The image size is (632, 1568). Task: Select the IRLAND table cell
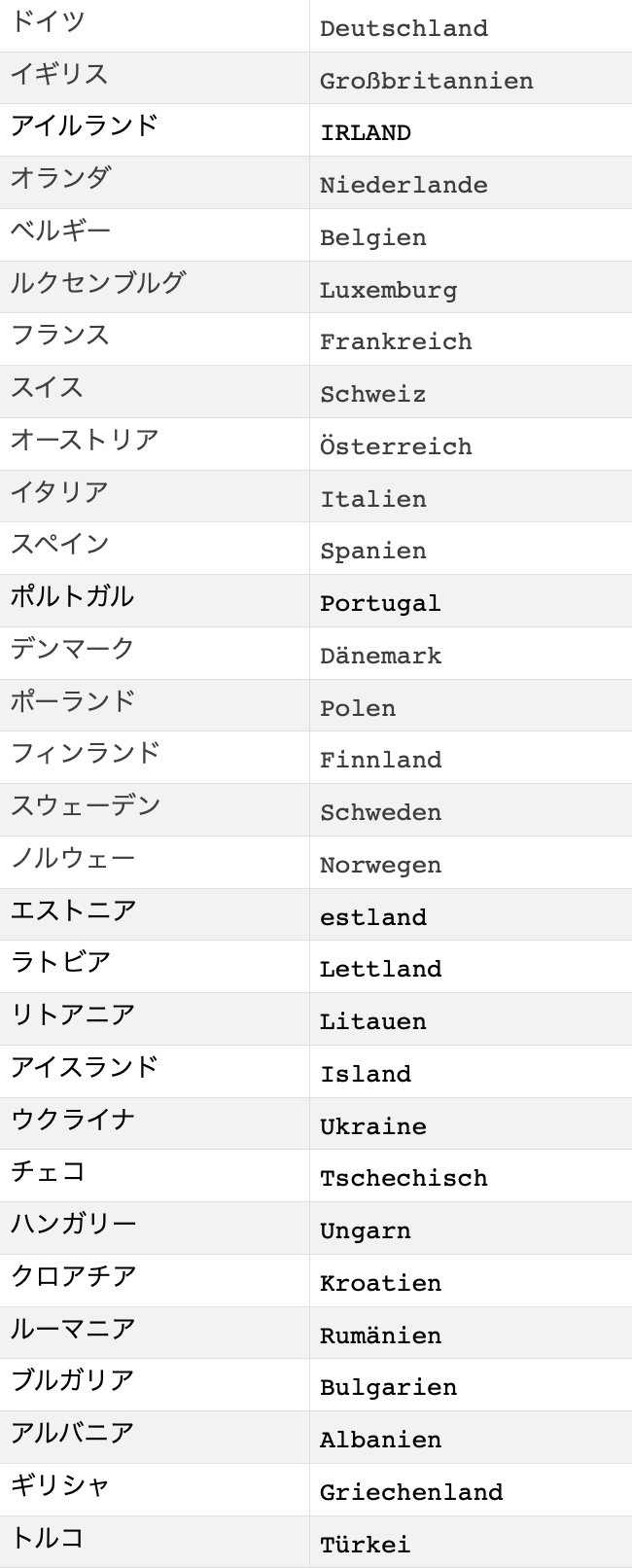point(366,132)
